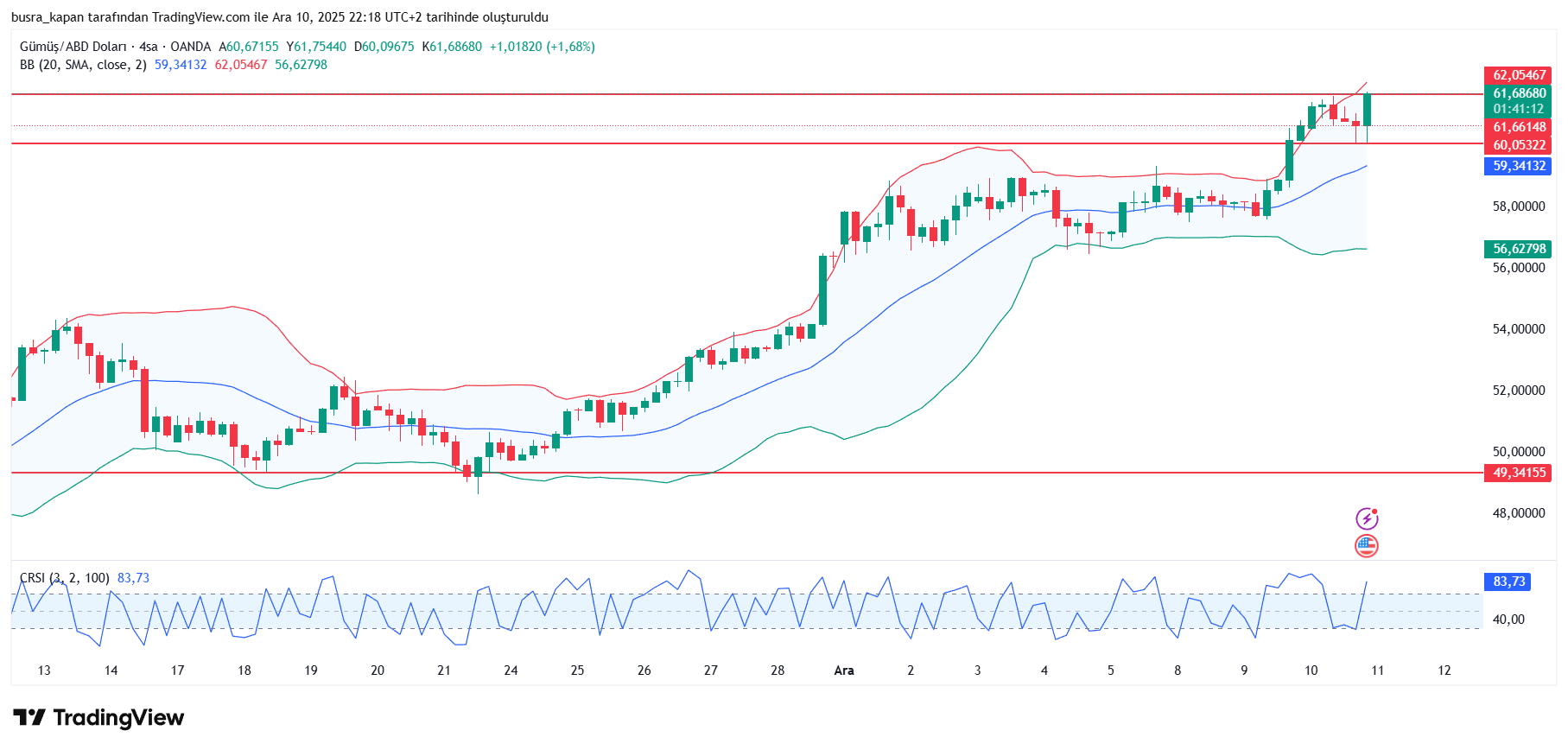This screenshot has width=1568, height=750.
Task: Click the red 62,05467 label on price axis
Action: tap(1518, 75)
